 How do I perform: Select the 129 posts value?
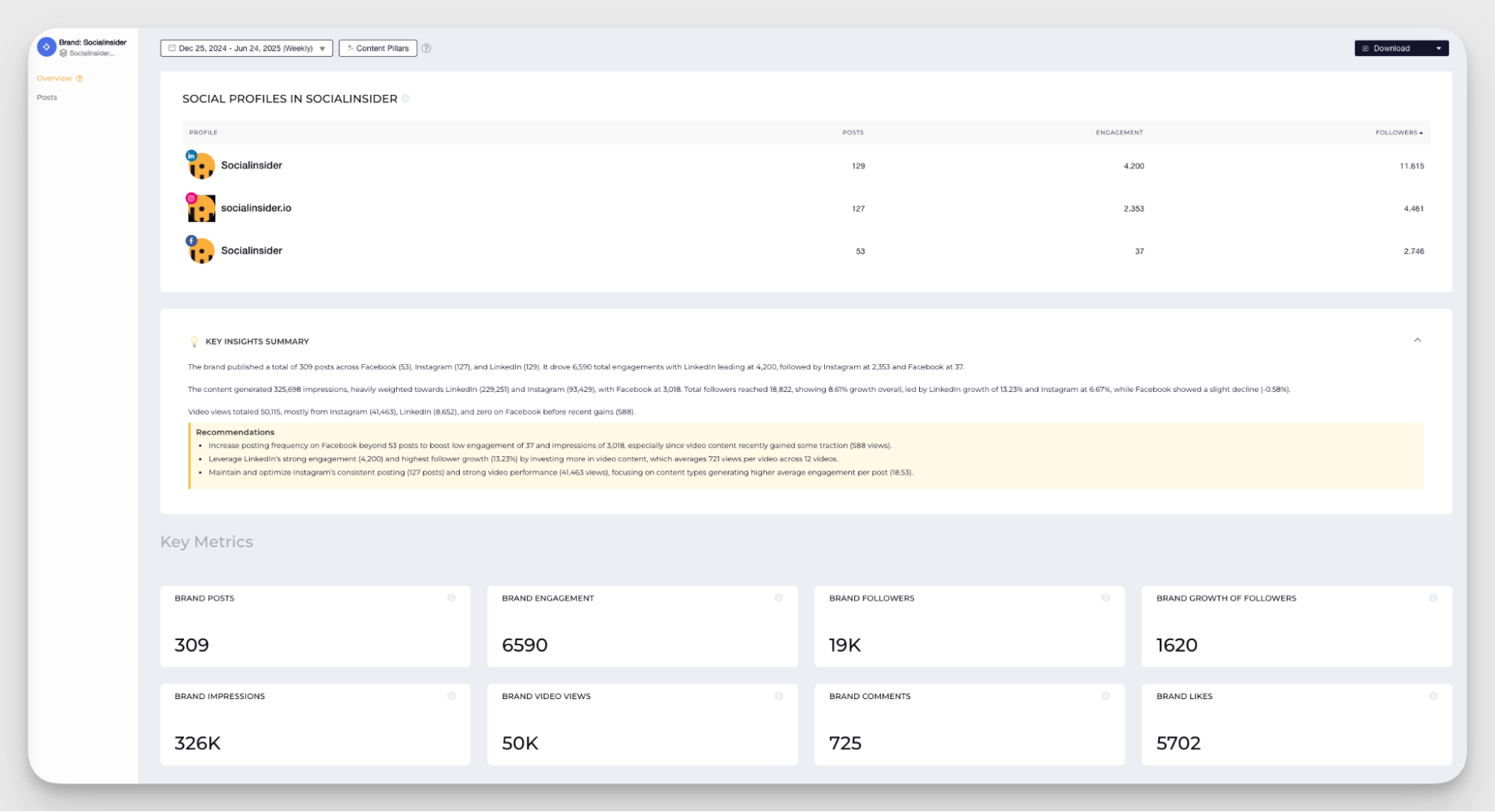click(x=858, y=166)
